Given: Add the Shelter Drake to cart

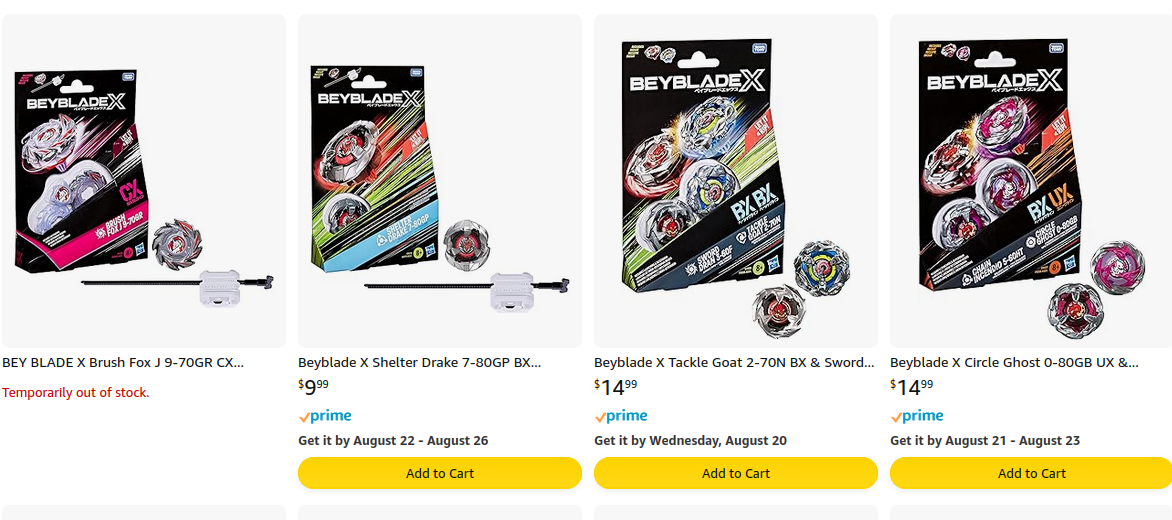Looking at the screenshot, I should (x=440, y=473).
